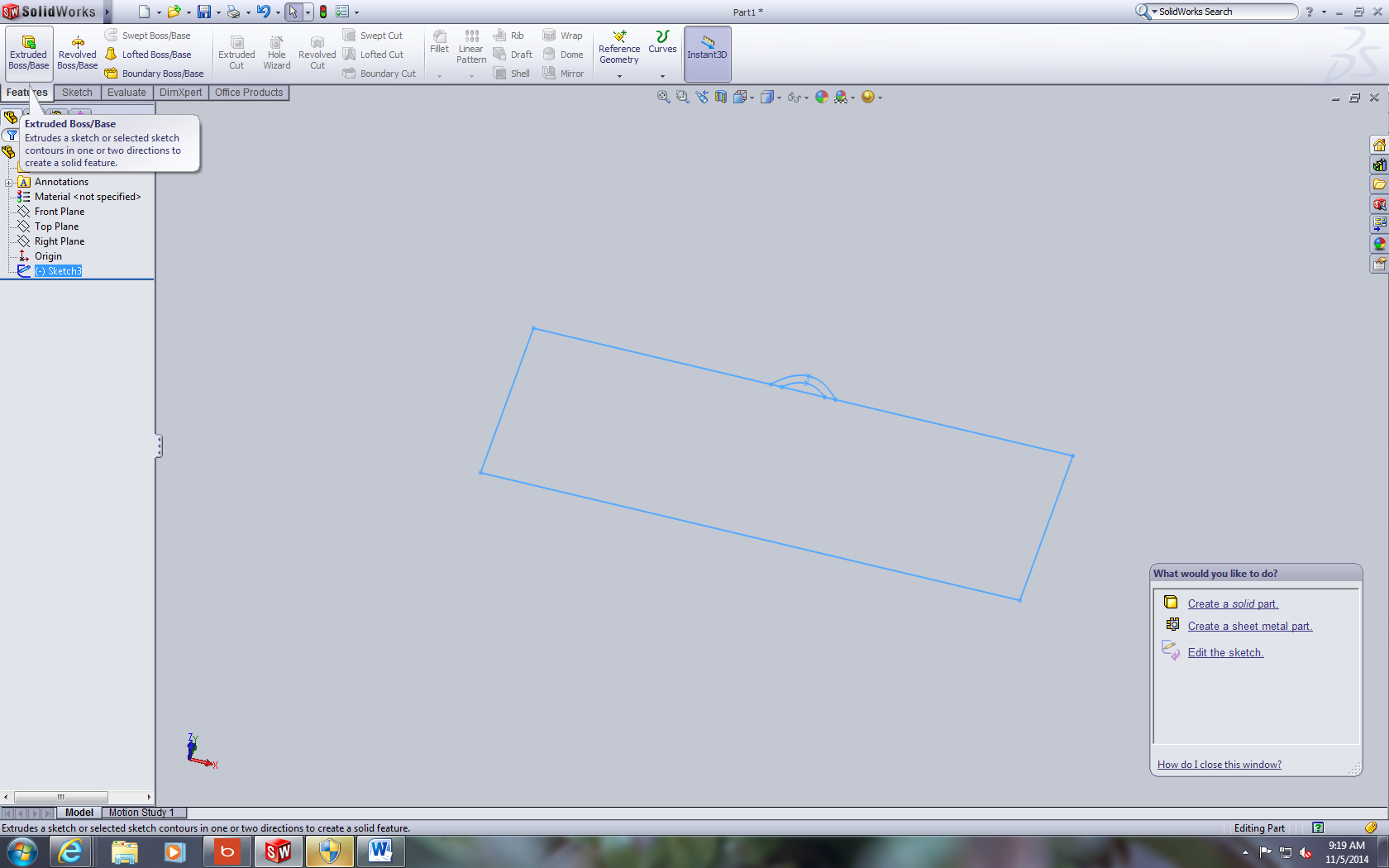Select the Linear Pattern tool
This screenshot has height=868, width=1389.
471,47
